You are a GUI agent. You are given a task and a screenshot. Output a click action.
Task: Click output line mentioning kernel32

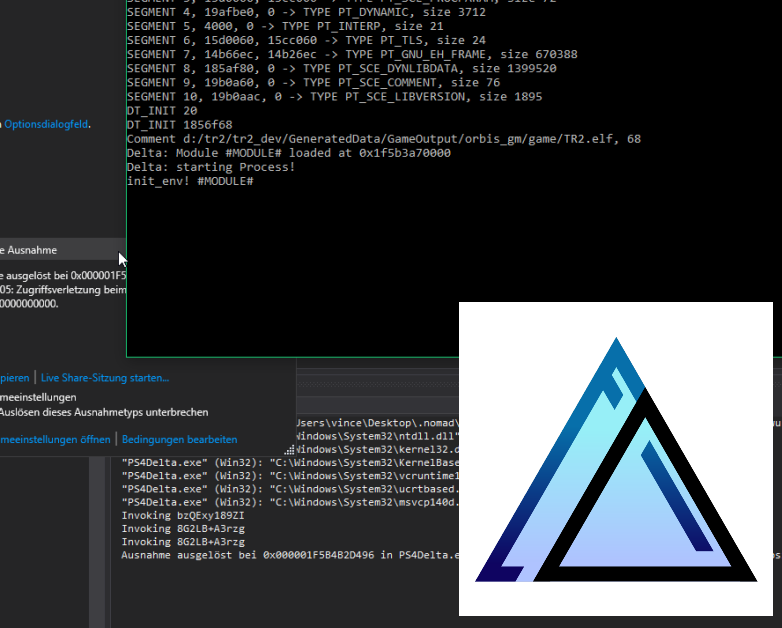click(x=378, y=449)
